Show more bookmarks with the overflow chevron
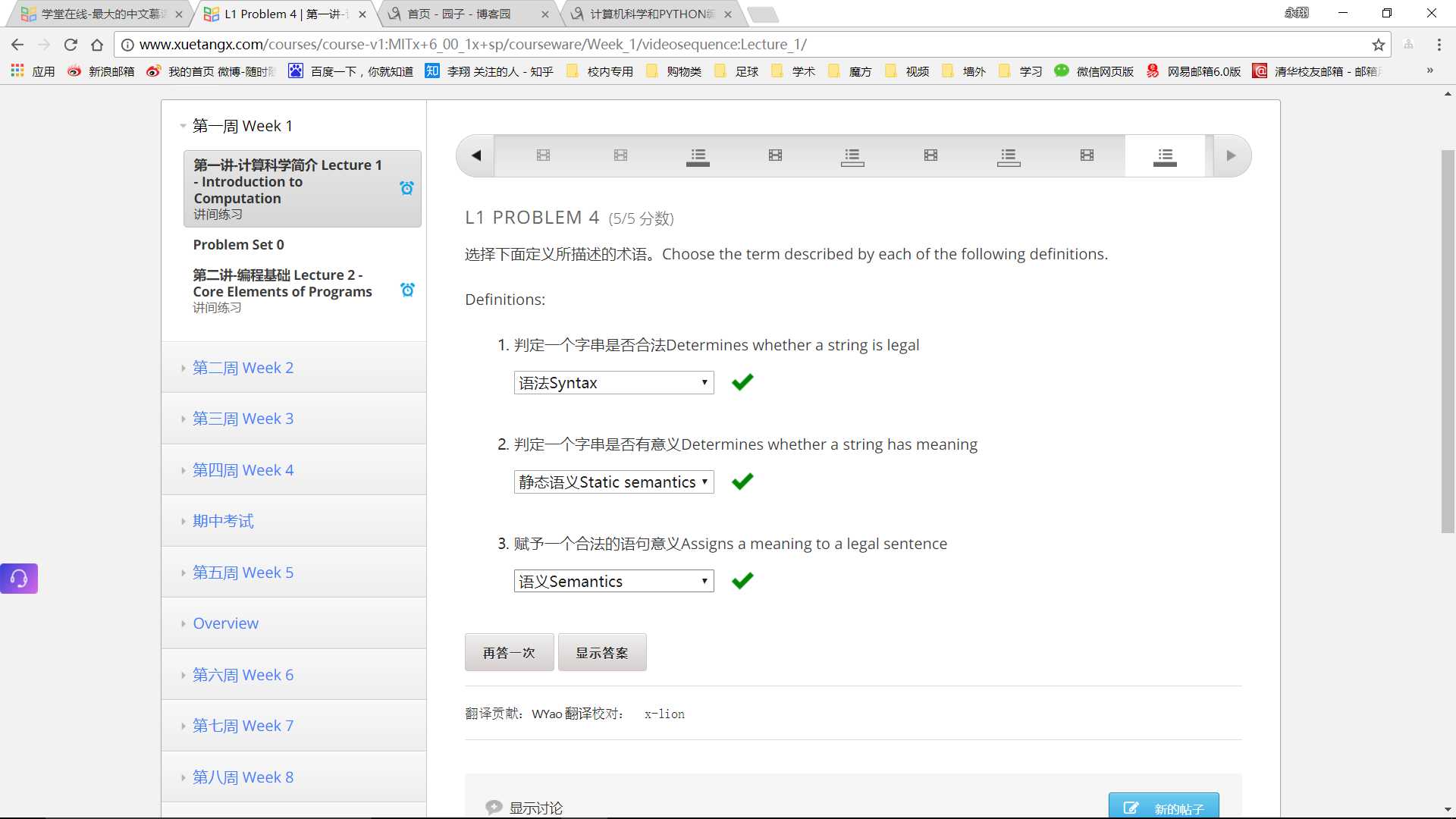1456x819 pixels. pos(1429,71)
